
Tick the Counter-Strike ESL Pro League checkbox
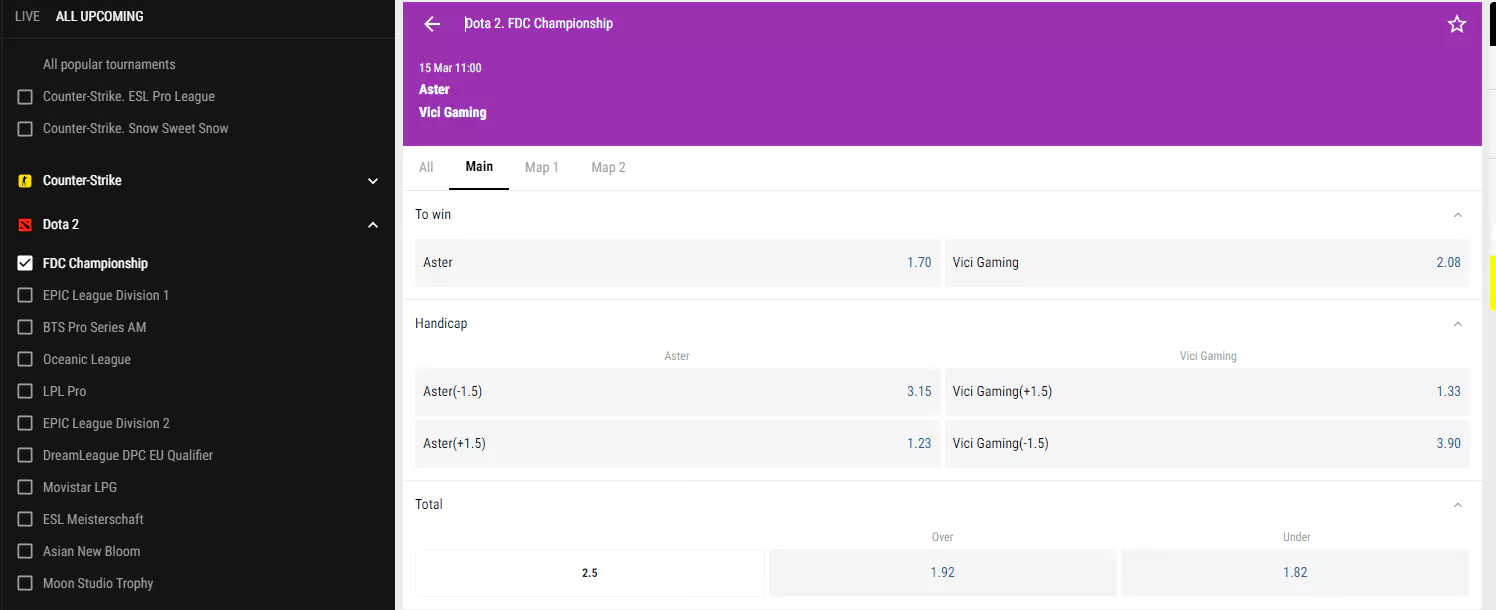click(x=25, y=97)
